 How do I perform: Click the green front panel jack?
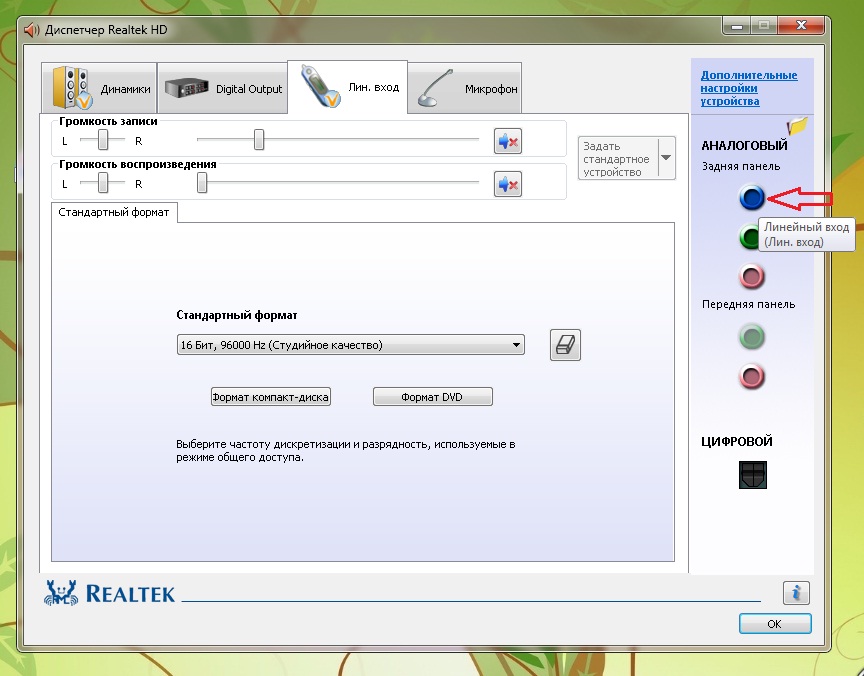coord(752,337)
